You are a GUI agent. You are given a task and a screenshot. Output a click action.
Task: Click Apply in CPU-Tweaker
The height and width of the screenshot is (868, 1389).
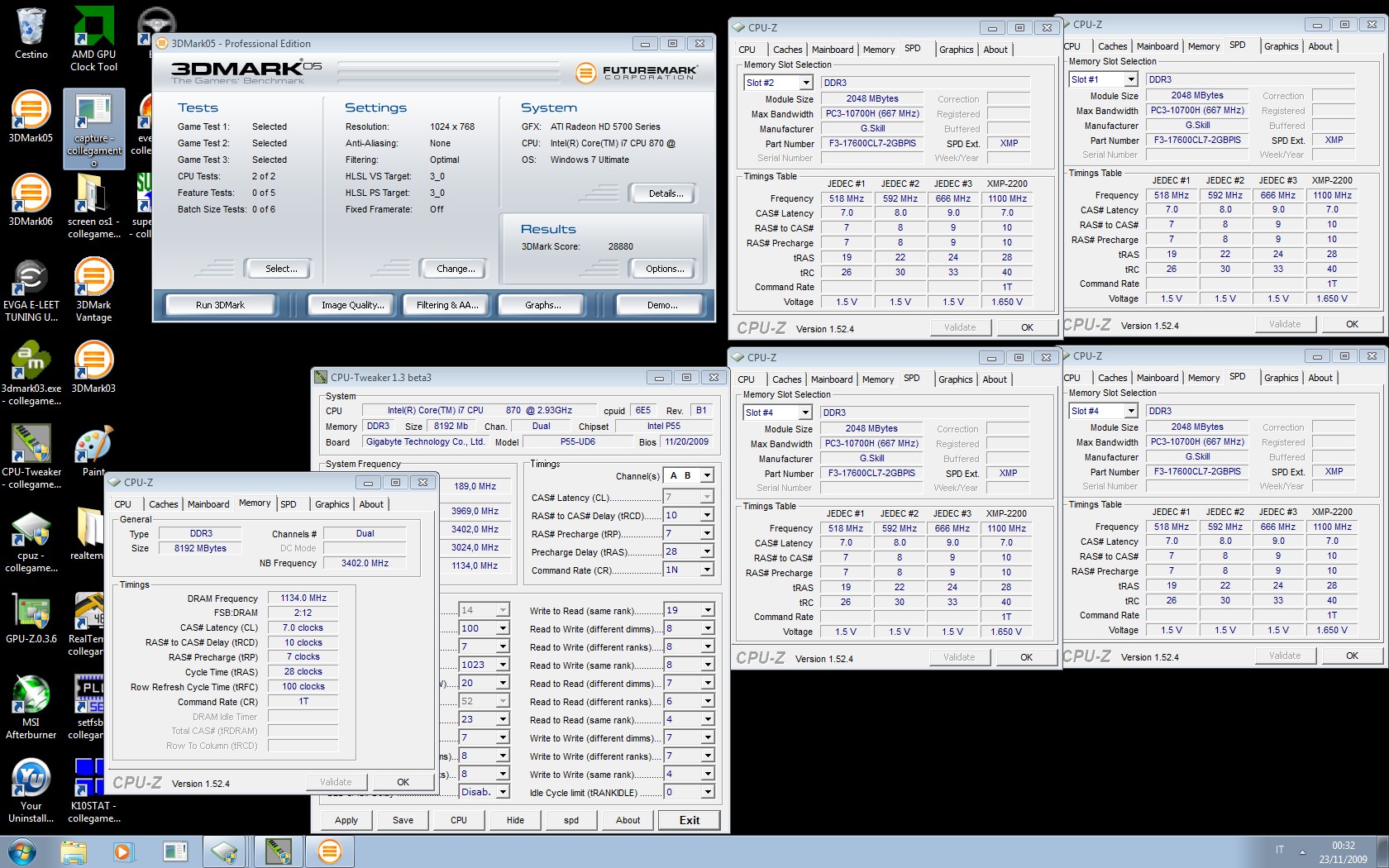click(x=346, y=820)
